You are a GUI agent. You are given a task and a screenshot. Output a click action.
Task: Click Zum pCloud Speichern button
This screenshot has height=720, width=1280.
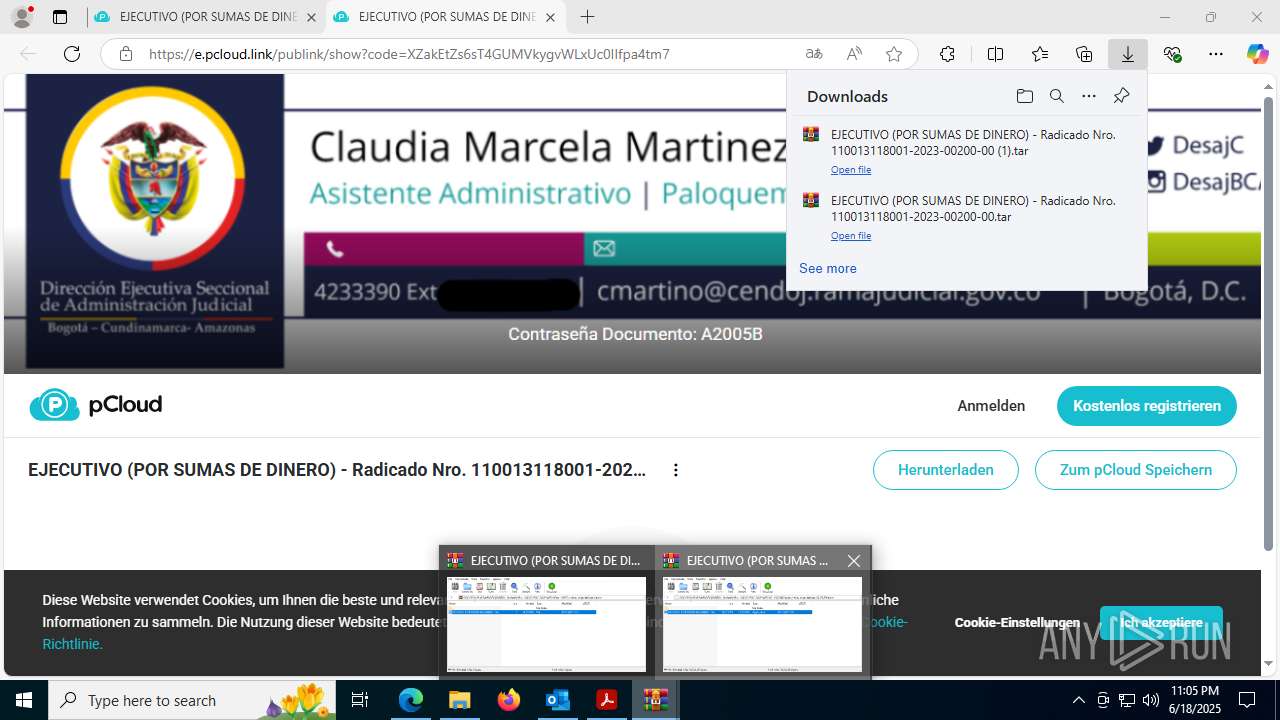[1136, 470]
